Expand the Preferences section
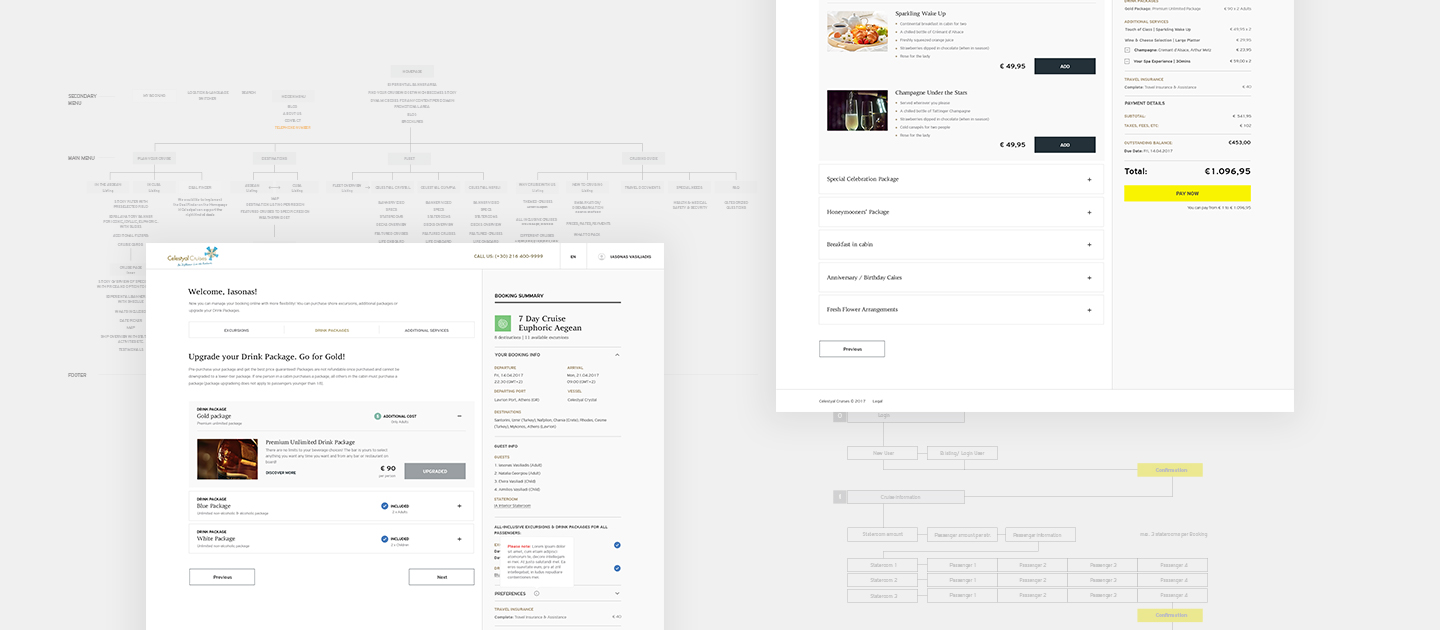 click(617, 593)
